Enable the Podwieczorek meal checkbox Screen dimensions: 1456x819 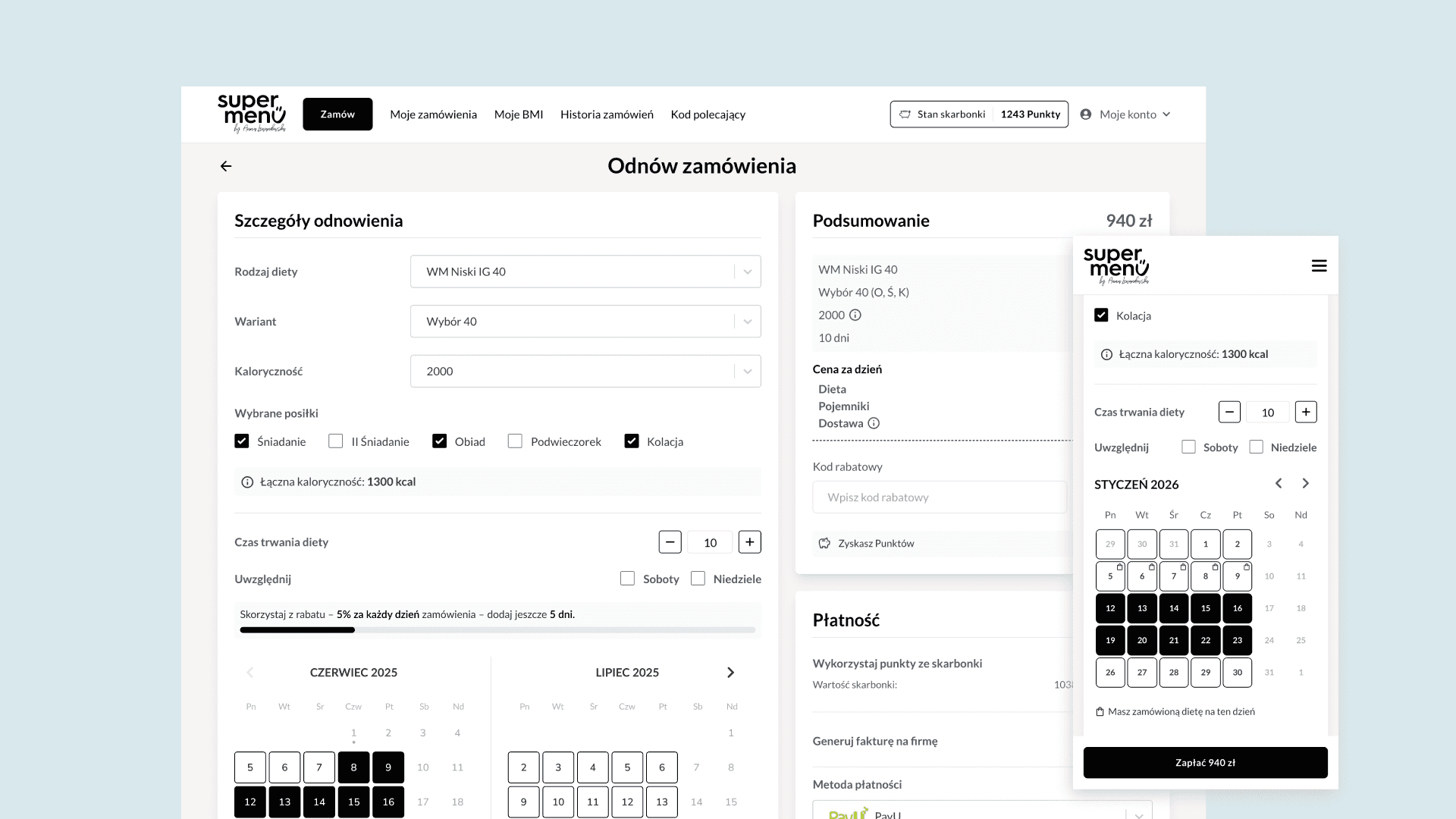click(515, 441)
